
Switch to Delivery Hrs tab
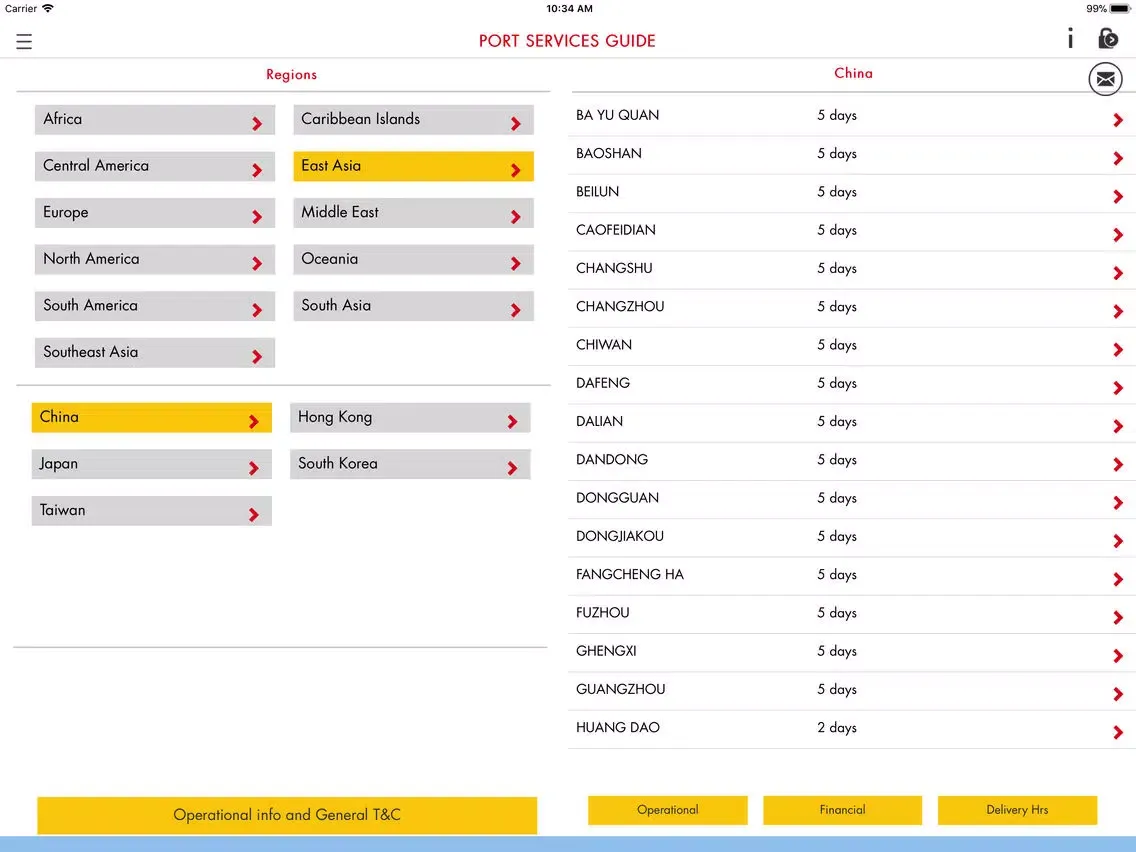coord(1017,810)
